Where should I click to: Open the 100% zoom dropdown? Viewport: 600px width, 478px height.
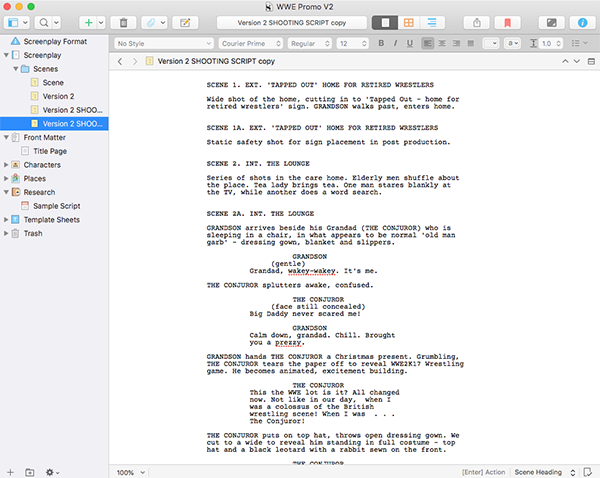130,472
